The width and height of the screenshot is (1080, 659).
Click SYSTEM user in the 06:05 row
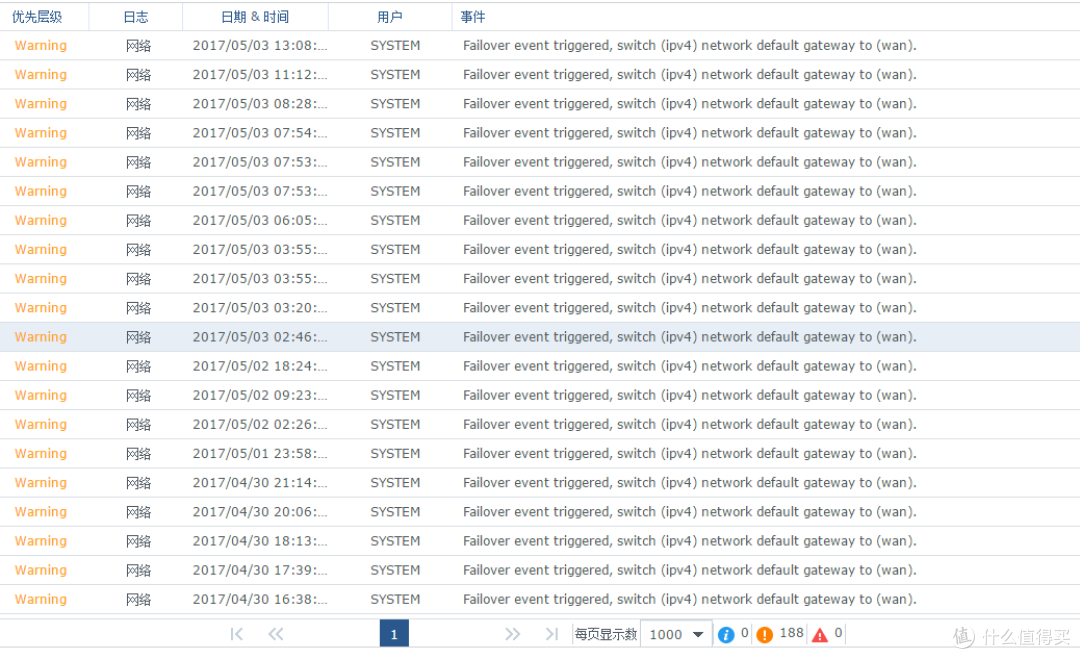click(395, 220)
